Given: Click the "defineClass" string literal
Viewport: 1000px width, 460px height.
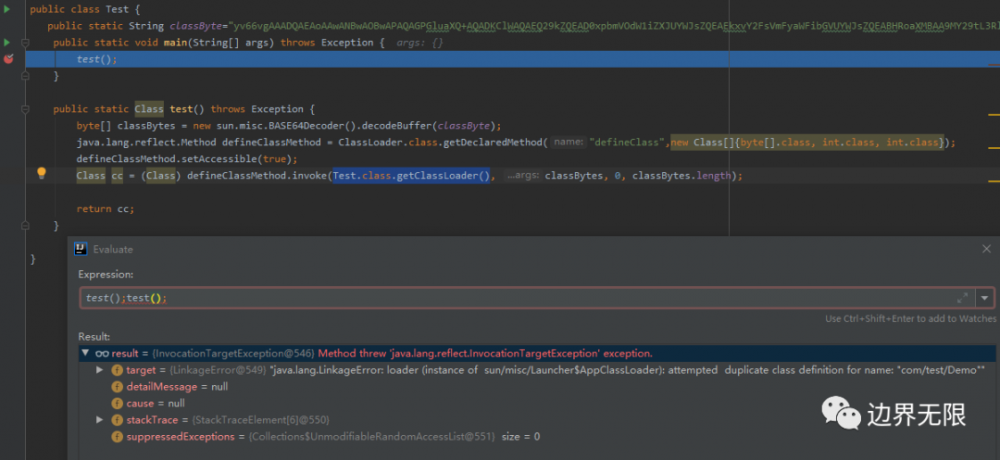Looking at the screenshot, I should (x=628, y=142).
